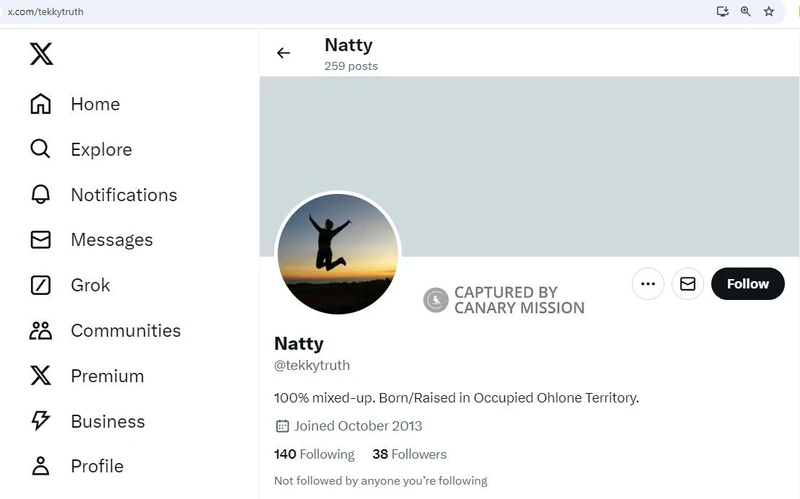This screenshot has height=499, width=800.
Task: Send message via envelope button on profile
Action: tap(688, 284)
